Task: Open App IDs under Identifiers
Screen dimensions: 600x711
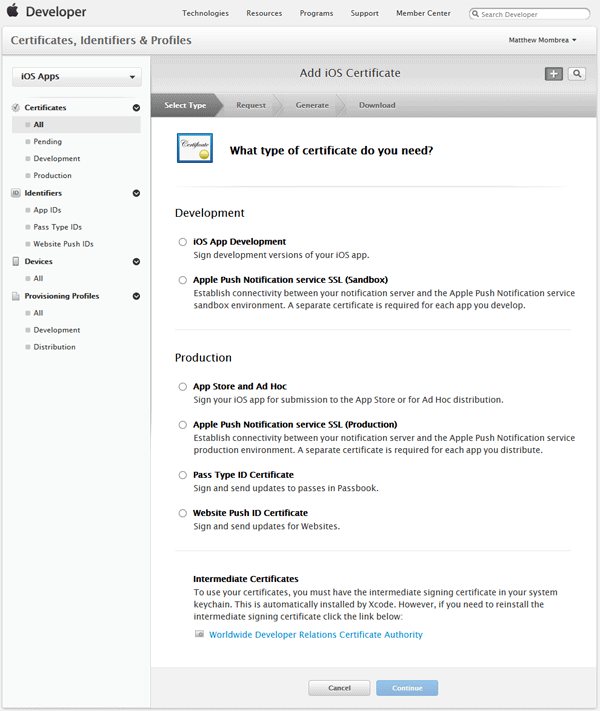Action: pyautogui.click(x=47, y=210)
